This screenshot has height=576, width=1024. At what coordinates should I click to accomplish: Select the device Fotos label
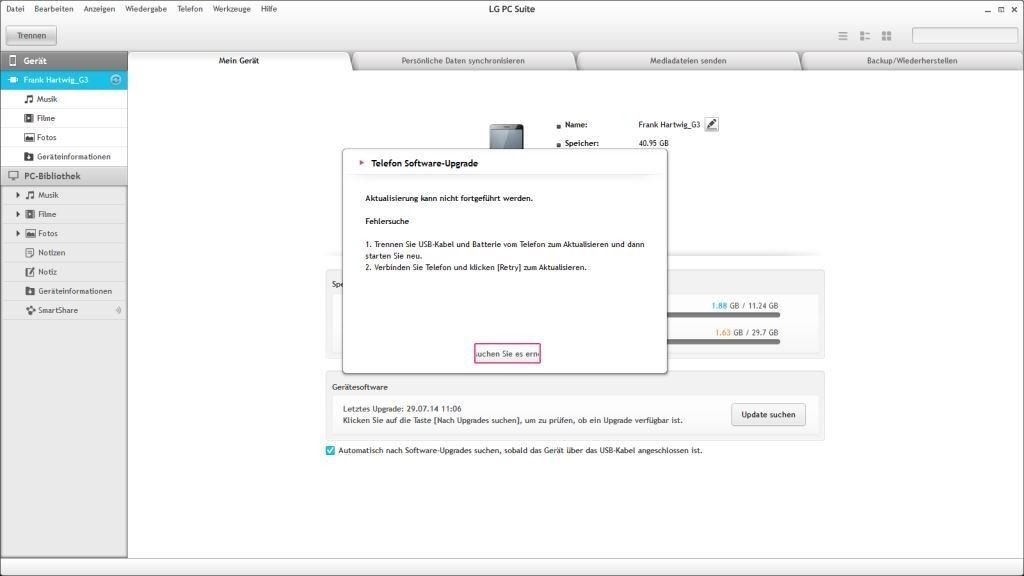(x=46, y=138)
